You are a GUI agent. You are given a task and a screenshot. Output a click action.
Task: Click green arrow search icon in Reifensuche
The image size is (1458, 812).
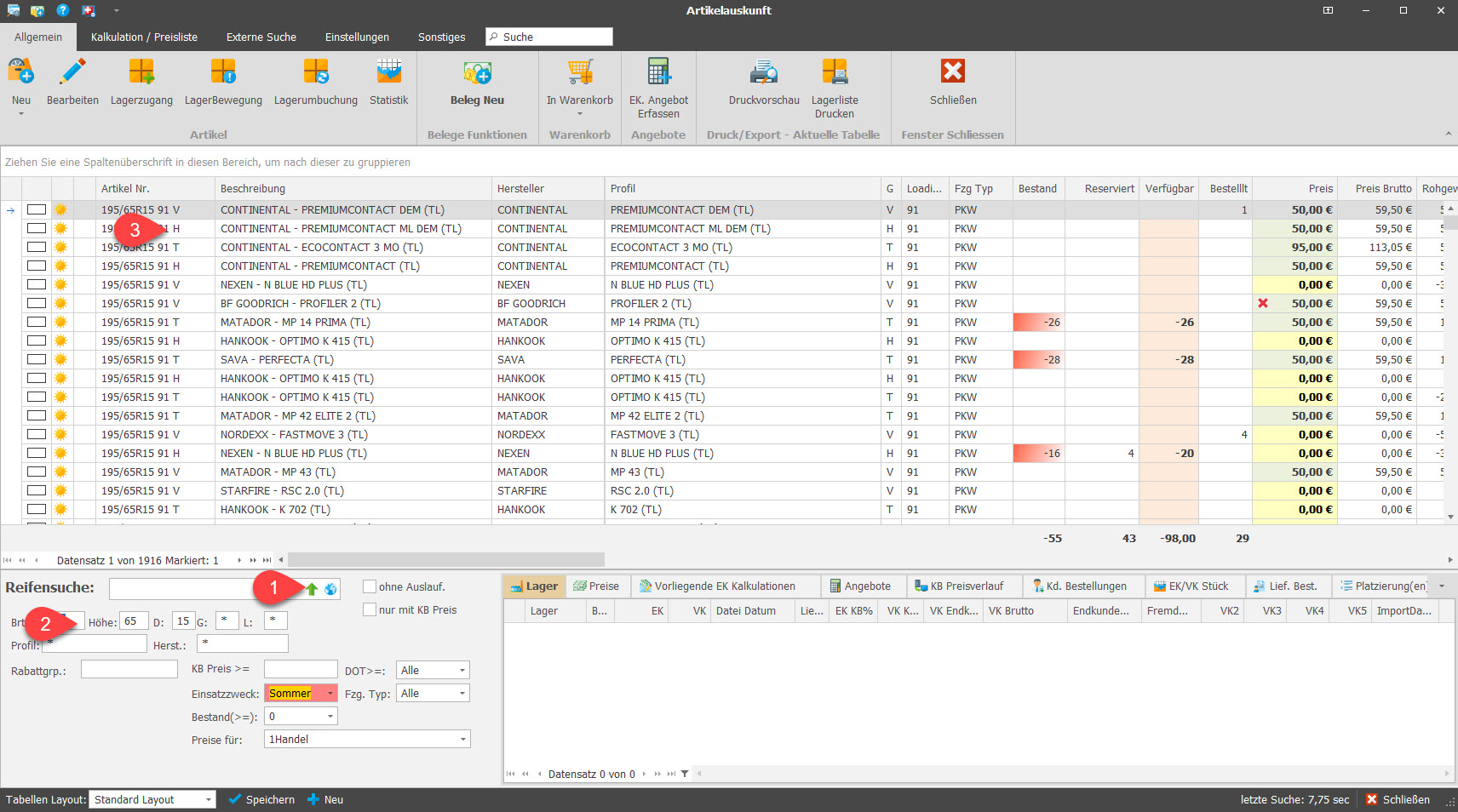tap(312, 589)
